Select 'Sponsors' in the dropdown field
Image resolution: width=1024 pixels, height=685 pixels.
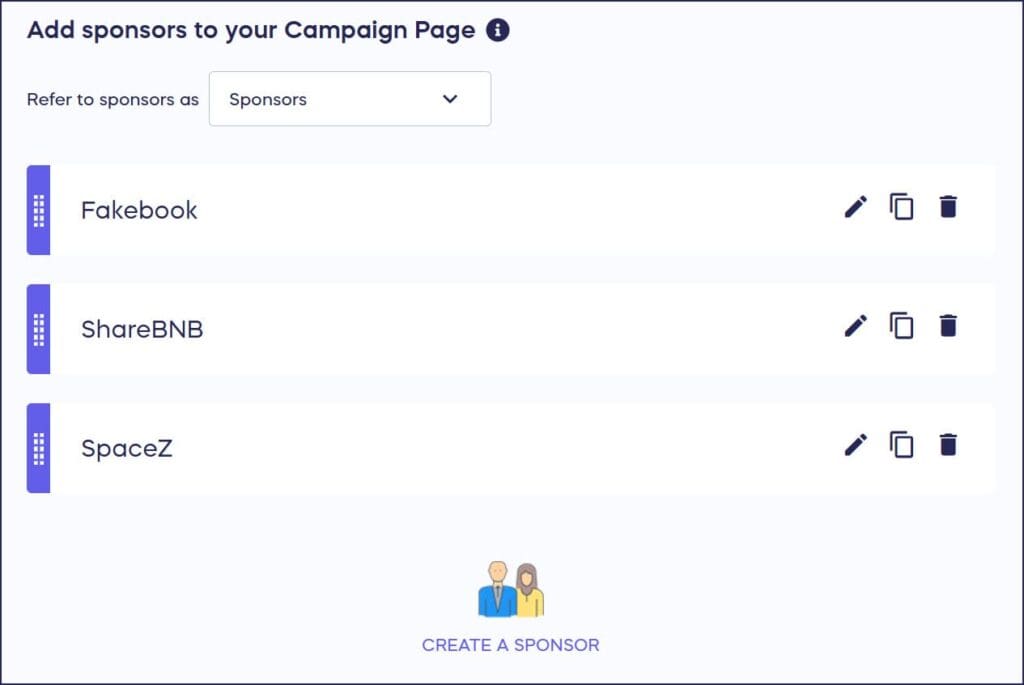click(x=267, y=99)
